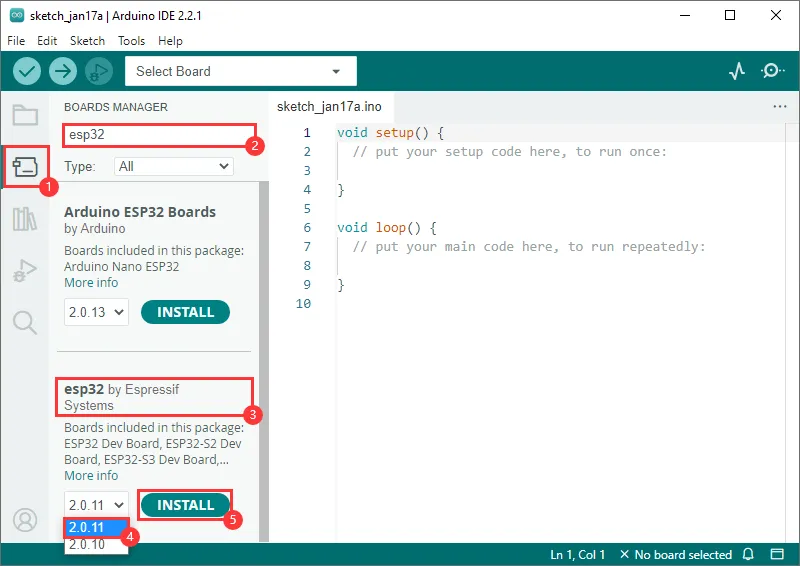800x566 pixels.
Task: Select version 2.0.10 from list
Action: [95, 544]
